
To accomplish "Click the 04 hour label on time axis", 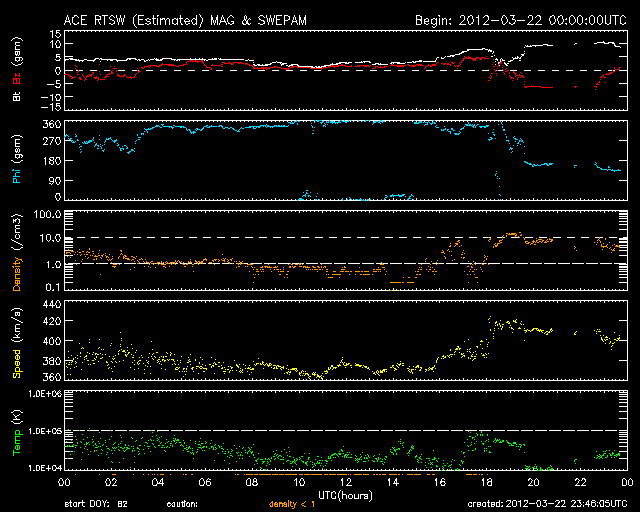I will (x=158, y=483).
